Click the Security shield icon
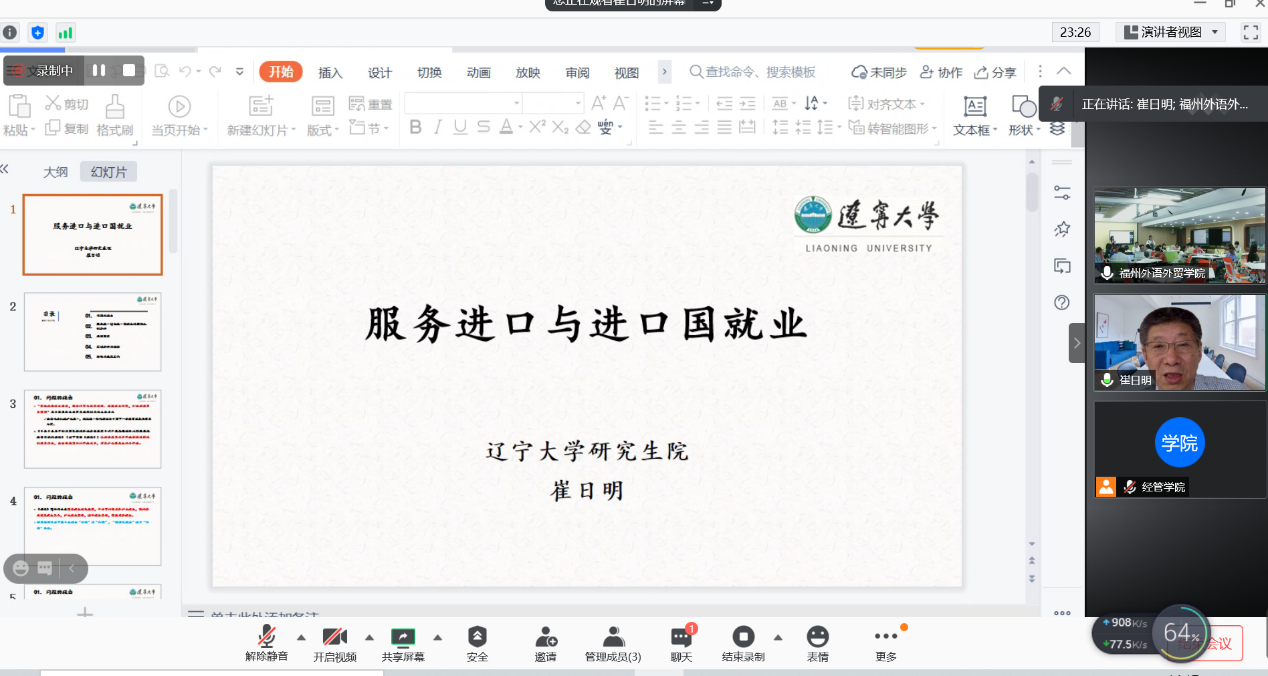The width and height of the screenshot is (1268, 676). coord(477,637)
